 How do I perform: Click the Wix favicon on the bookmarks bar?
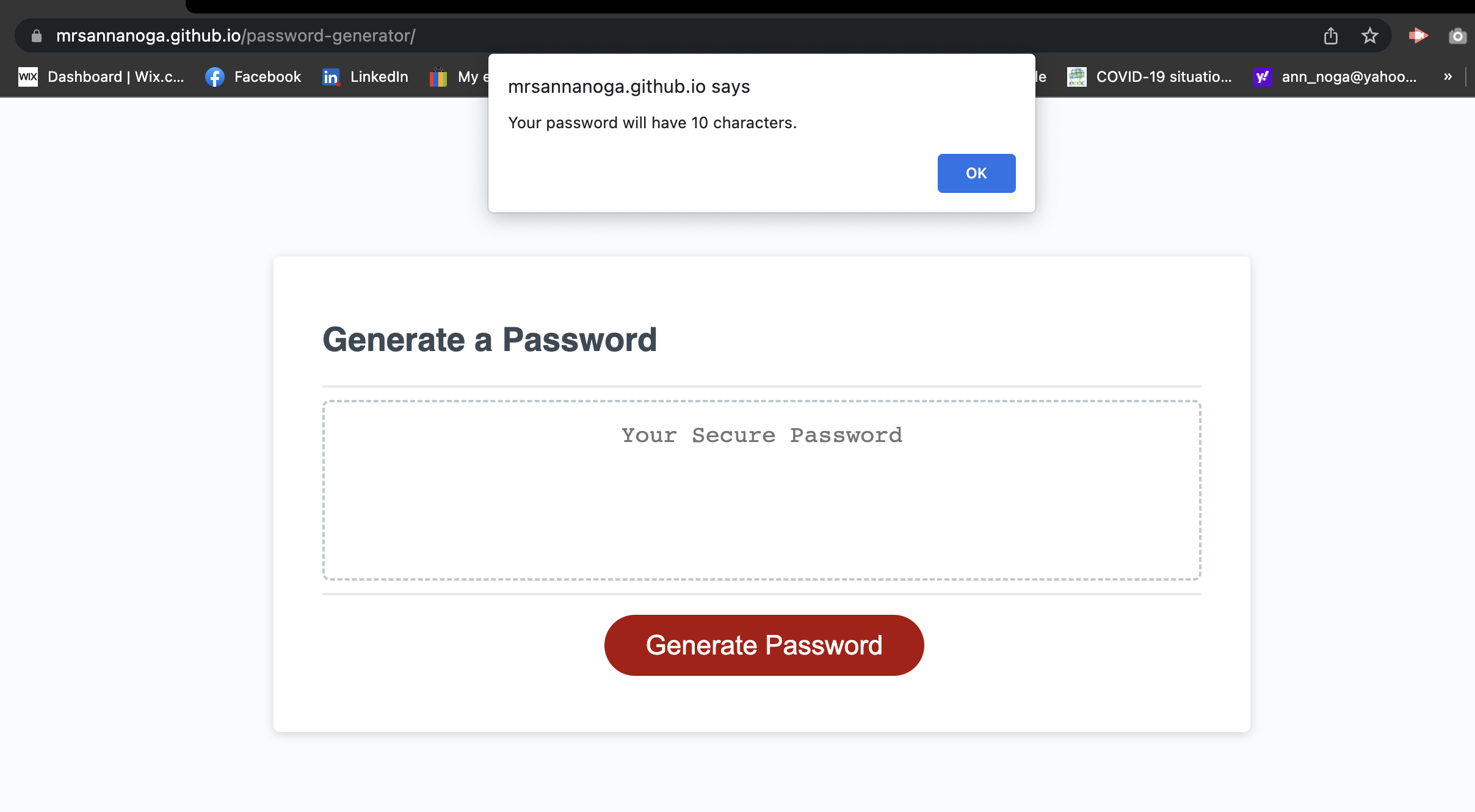(28, 77)
